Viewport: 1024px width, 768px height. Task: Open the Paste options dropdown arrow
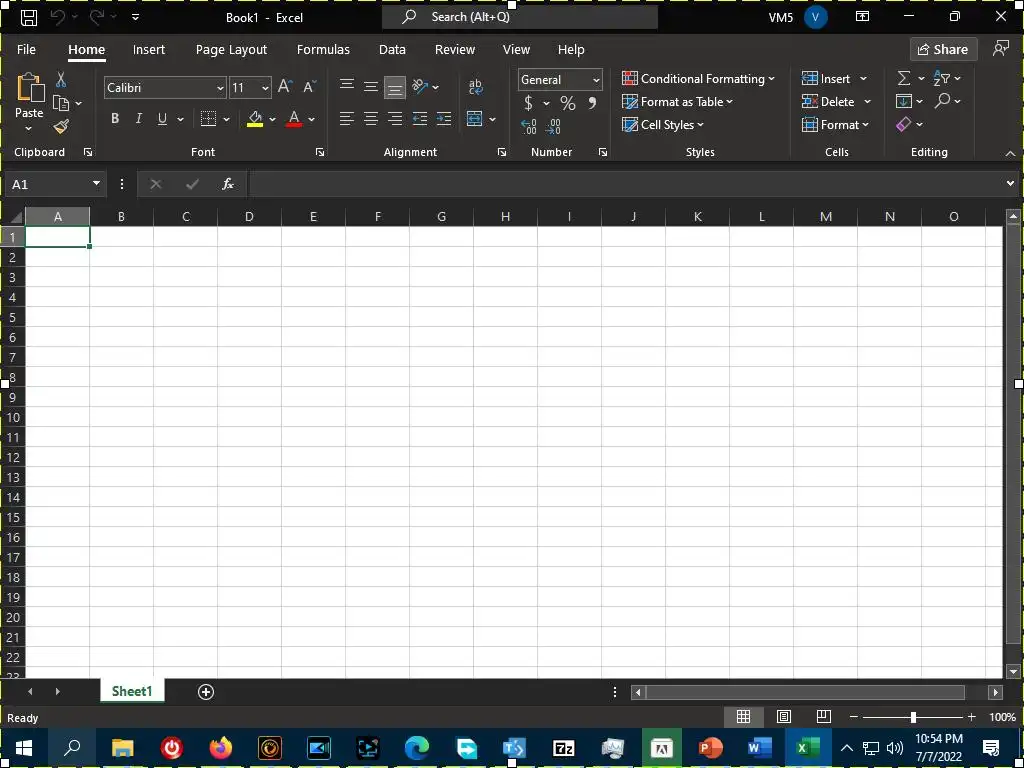[29, 129]
